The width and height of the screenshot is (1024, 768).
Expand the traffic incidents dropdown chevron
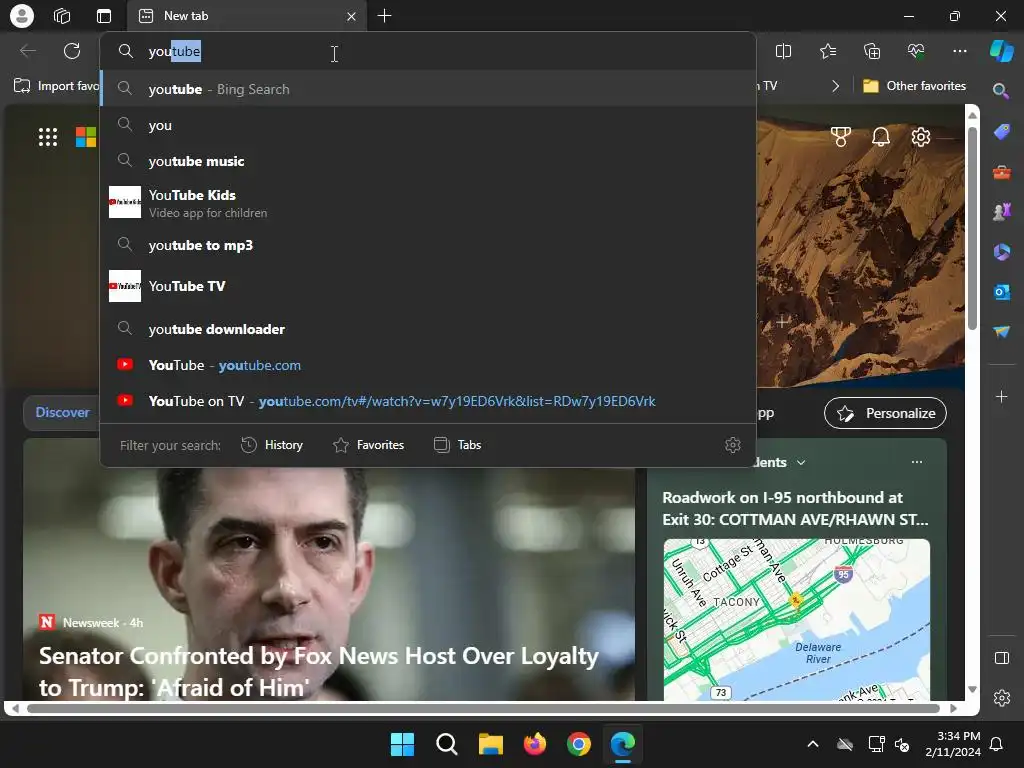[x=801, y=462]
